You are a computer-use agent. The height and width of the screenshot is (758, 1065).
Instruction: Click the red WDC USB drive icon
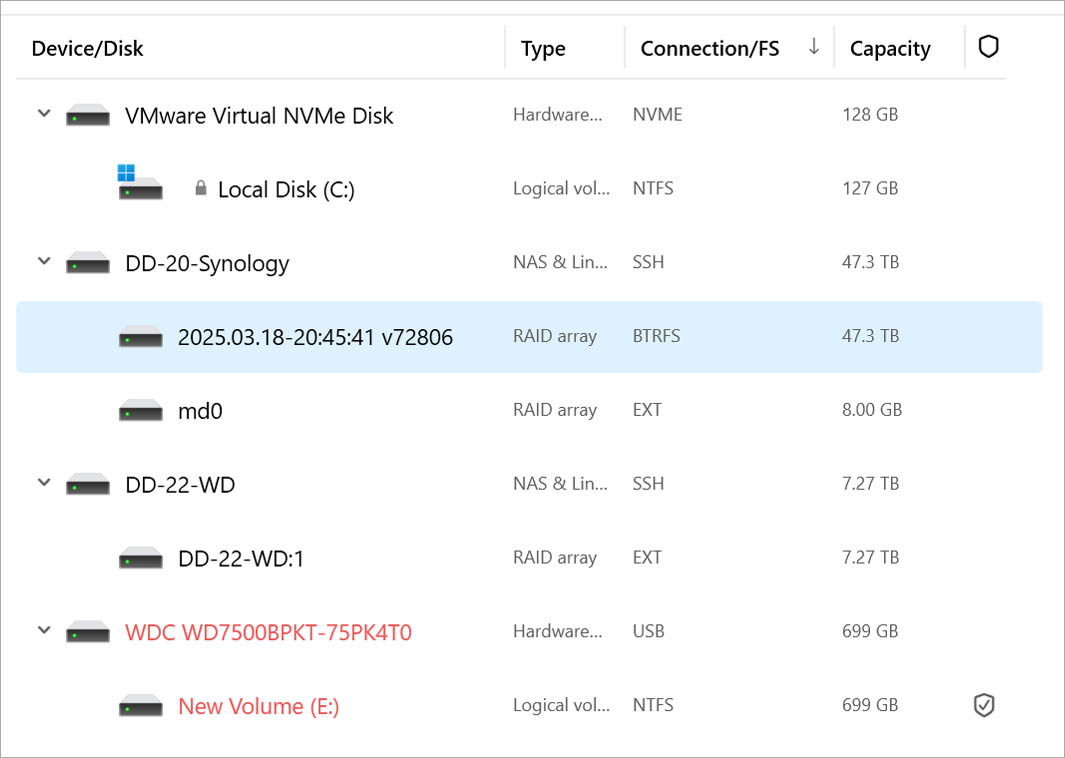[88, 631]
